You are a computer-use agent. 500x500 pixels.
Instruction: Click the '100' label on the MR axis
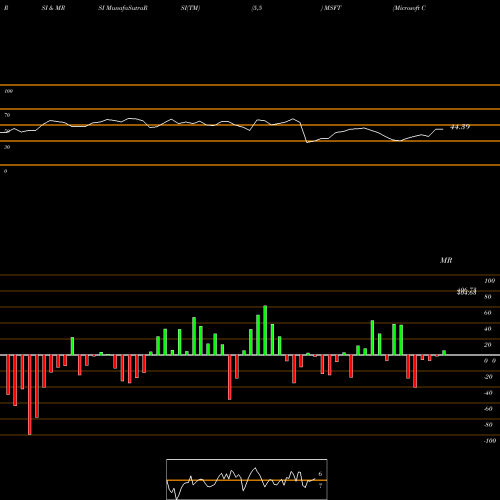point(489,281)
